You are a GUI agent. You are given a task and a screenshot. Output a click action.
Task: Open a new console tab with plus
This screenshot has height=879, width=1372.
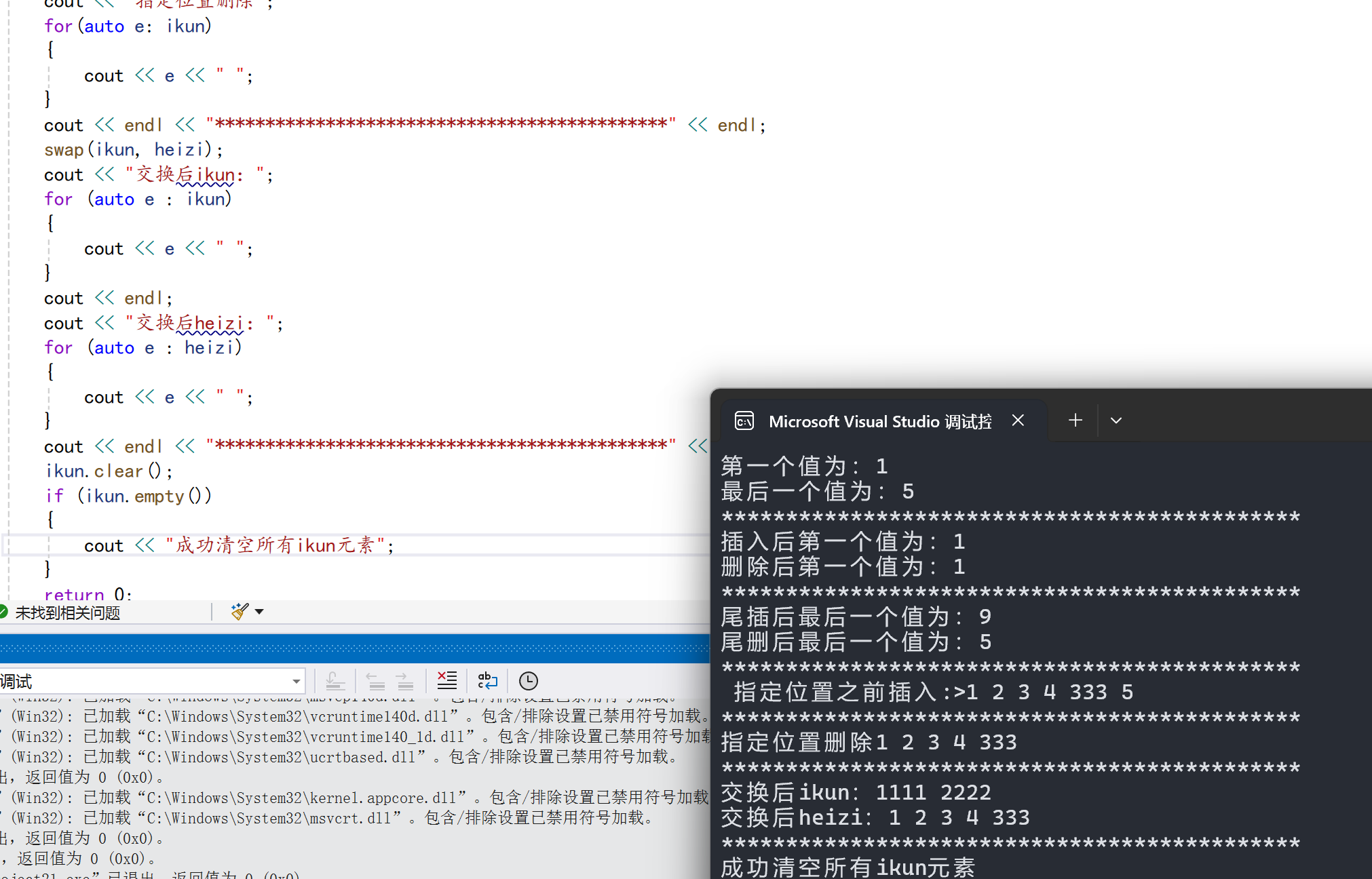pyautogui.click(x=1075, y=421)
